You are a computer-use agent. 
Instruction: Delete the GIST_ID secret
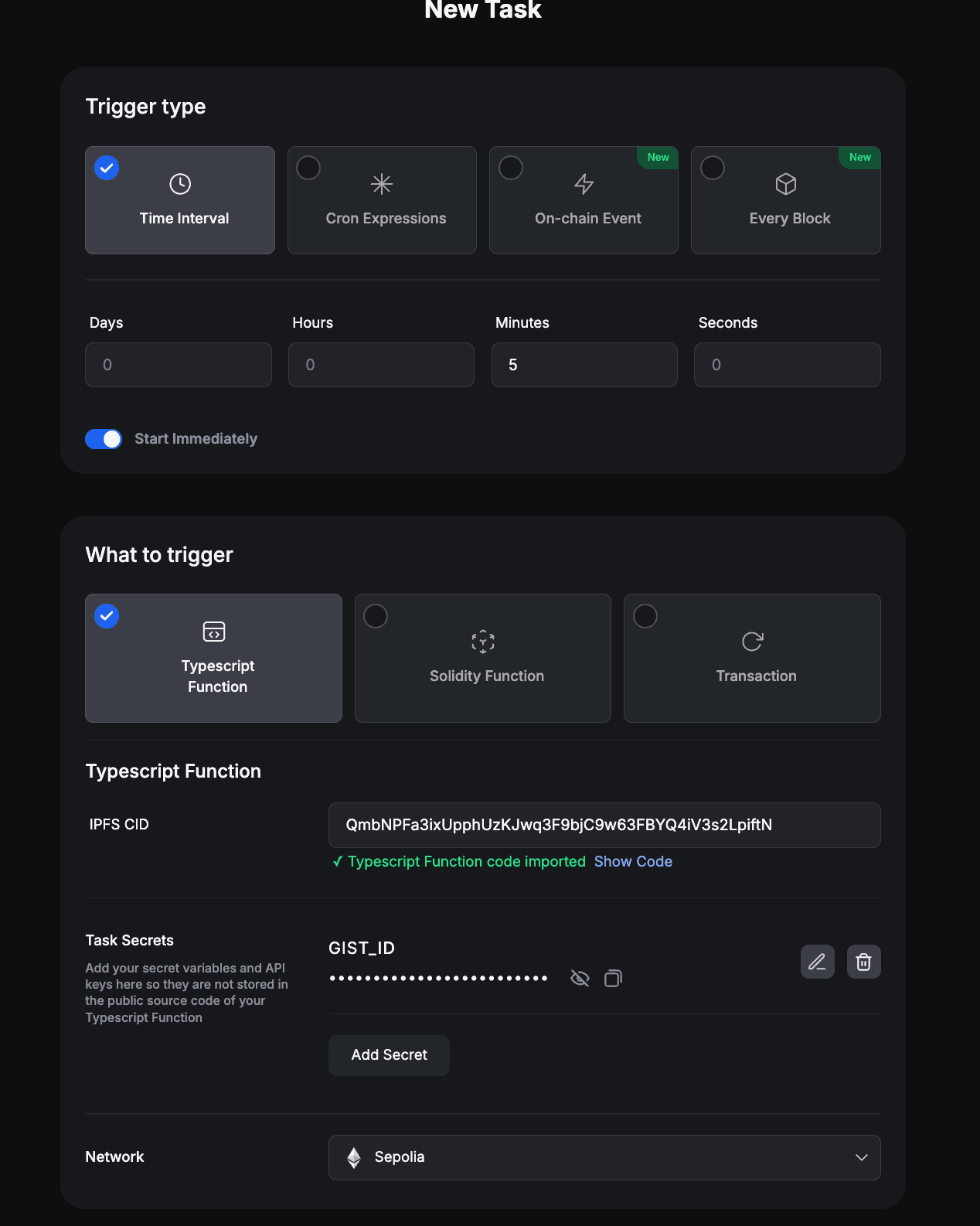pyautogui.click(x=863, y=962)
